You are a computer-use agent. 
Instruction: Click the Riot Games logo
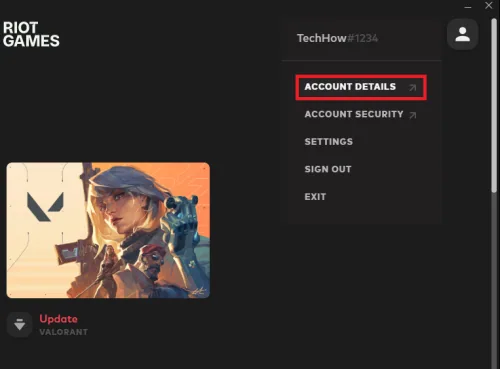pyautogui.click(x=31, y=34)
